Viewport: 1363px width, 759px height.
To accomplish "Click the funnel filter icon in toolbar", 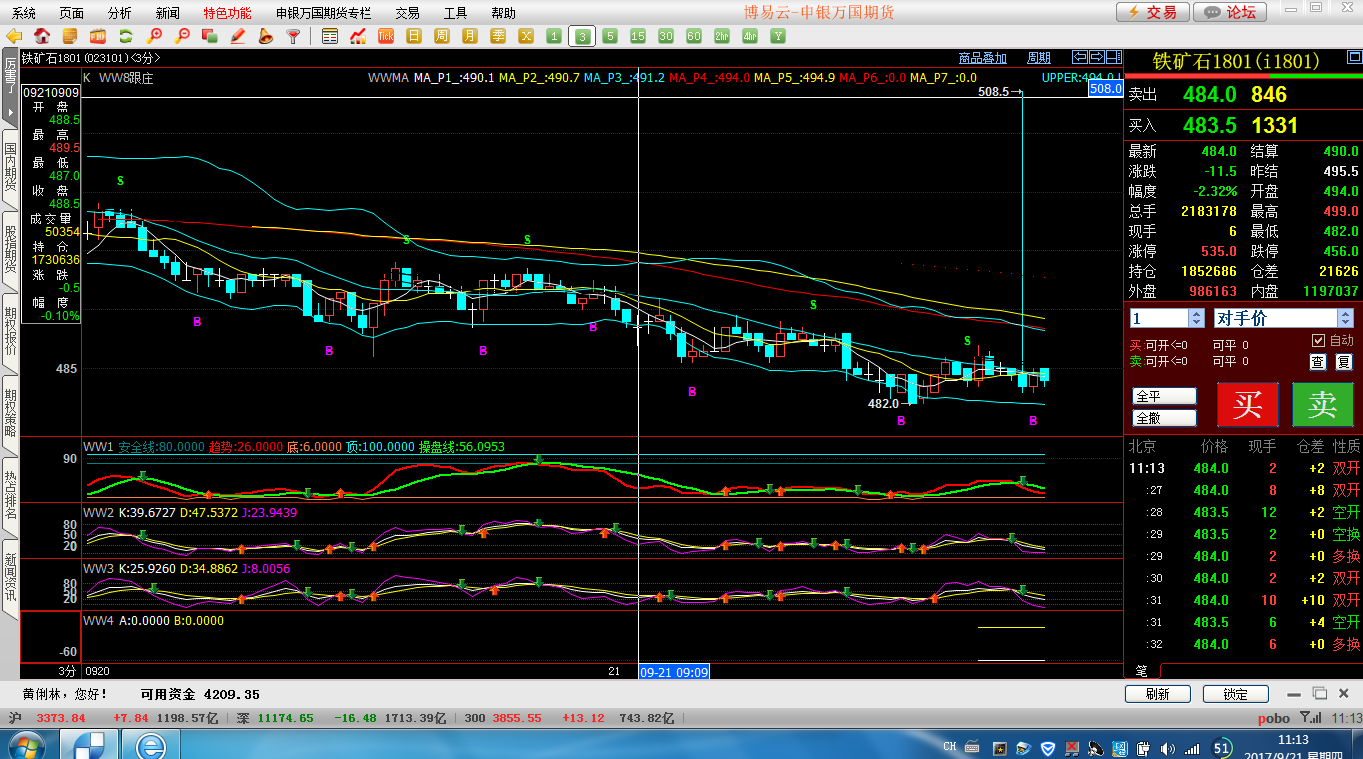I will click(x=293, y=36).
